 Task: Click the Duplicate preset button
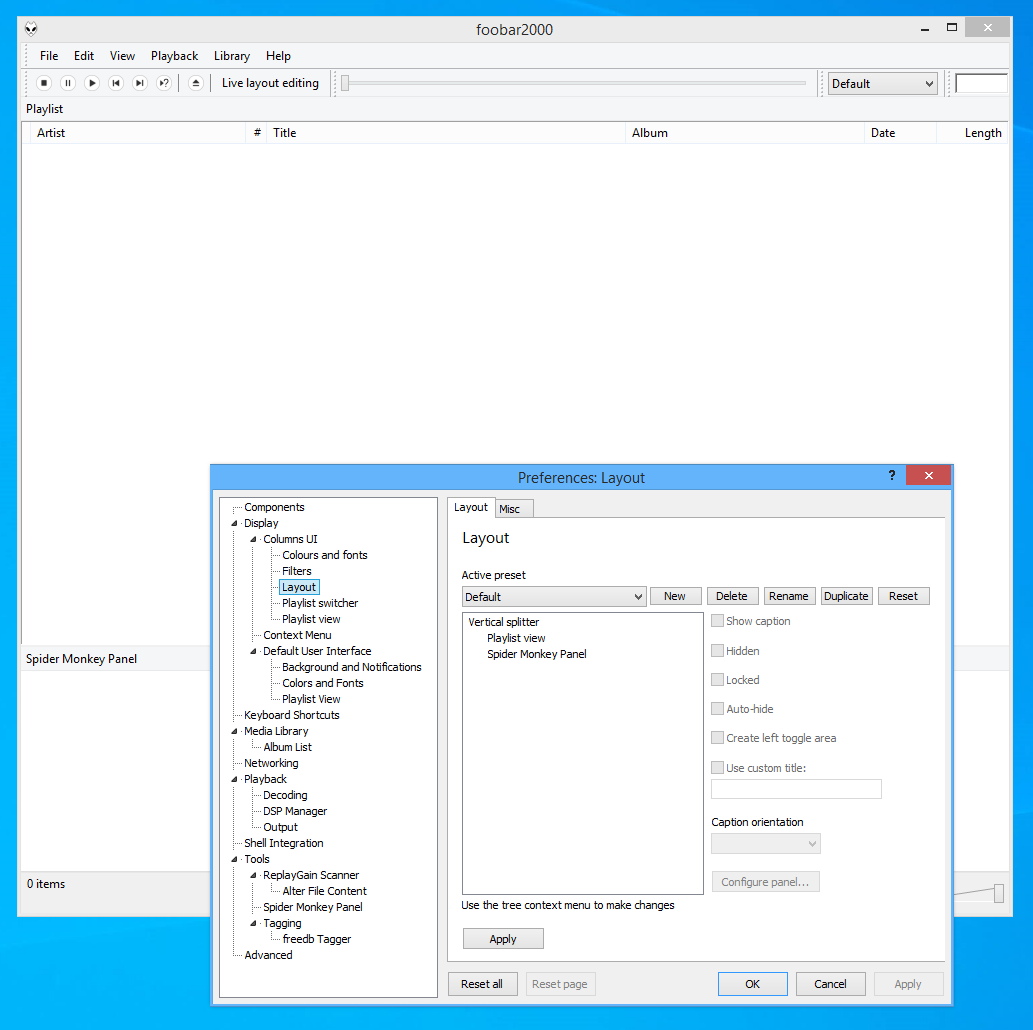click(846, 595)
